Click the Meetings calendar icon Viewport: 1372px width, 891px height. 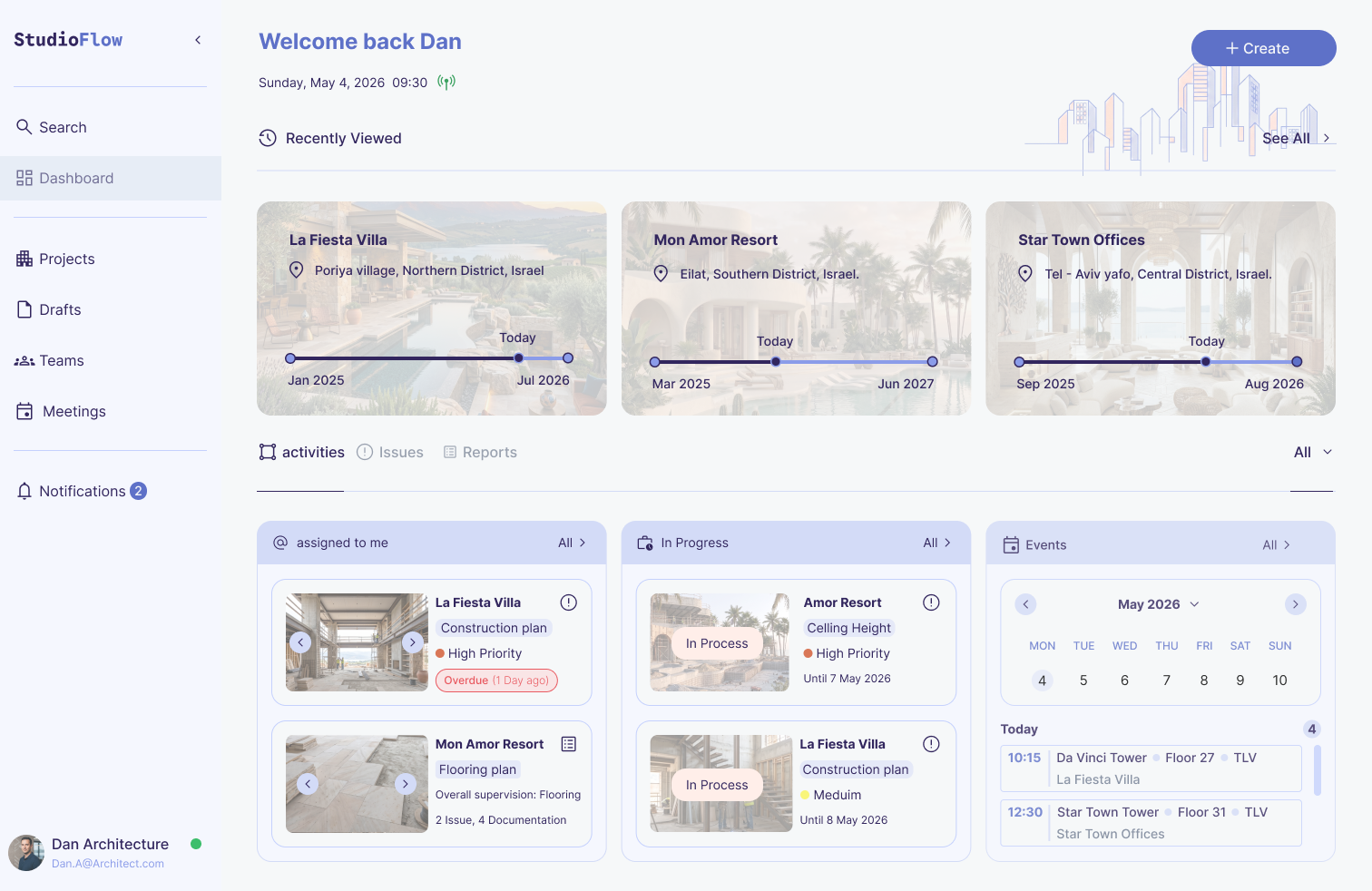pos(24,411)
